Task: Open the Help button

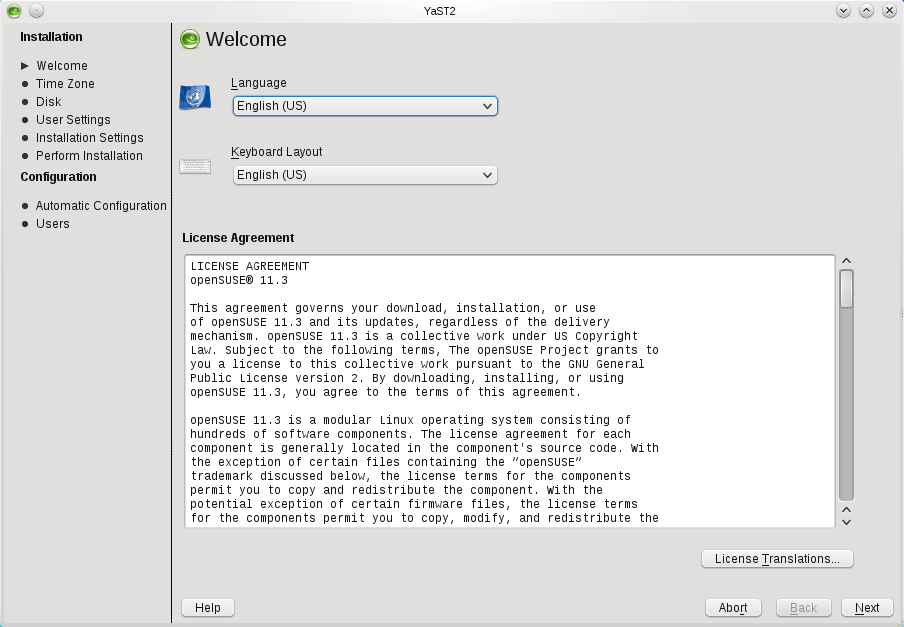Action: click(208, 607)
